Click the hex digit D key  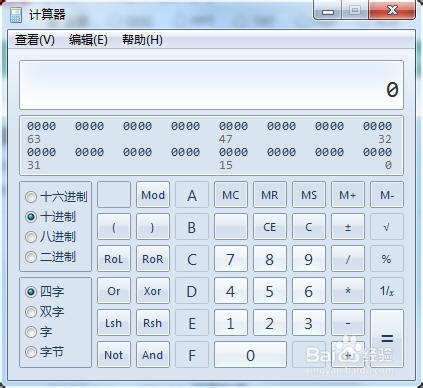pos(192,291)
